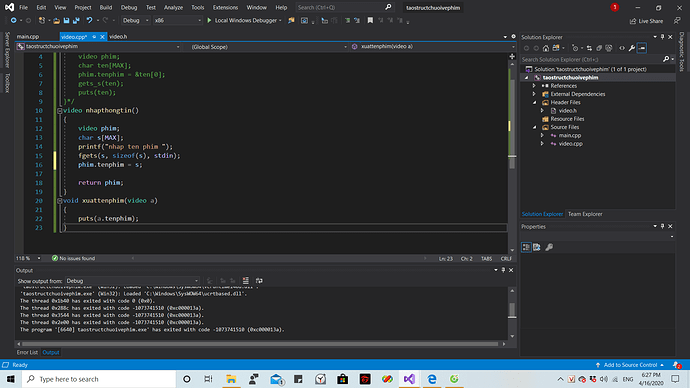The width and height of the screenshot is (690, 388).
Task: Open the x86 platform dropdown
Action: coord(177,20)
